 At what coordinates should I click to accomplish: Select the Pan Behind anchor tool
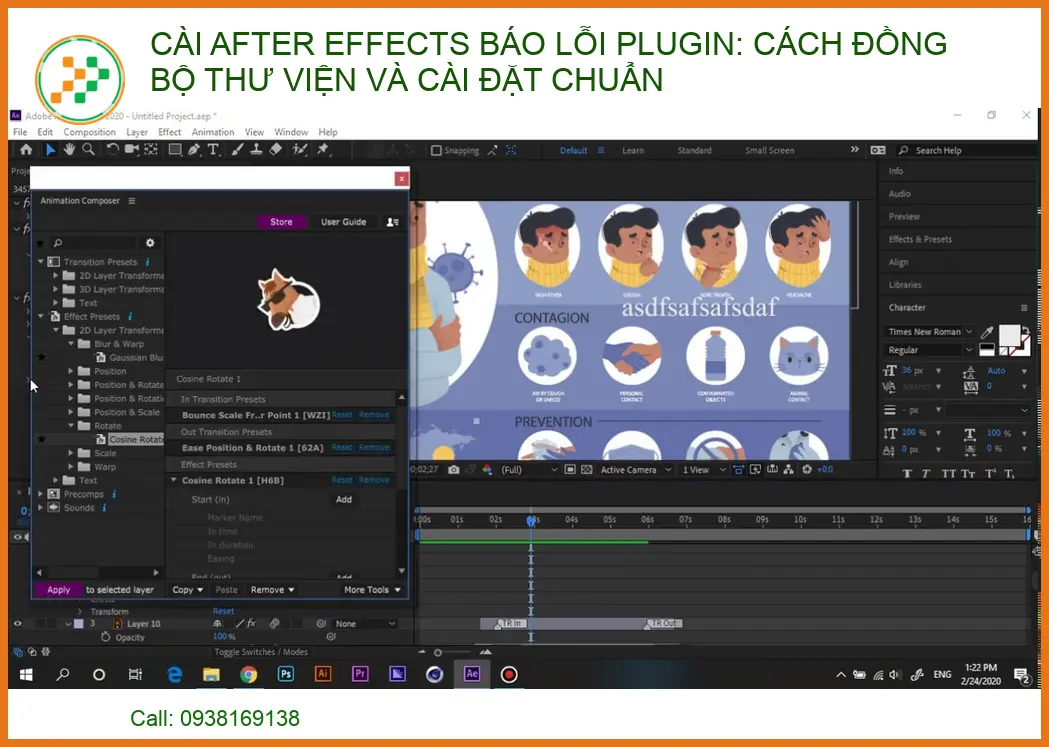pyautogui.click(x=151, y=150)
